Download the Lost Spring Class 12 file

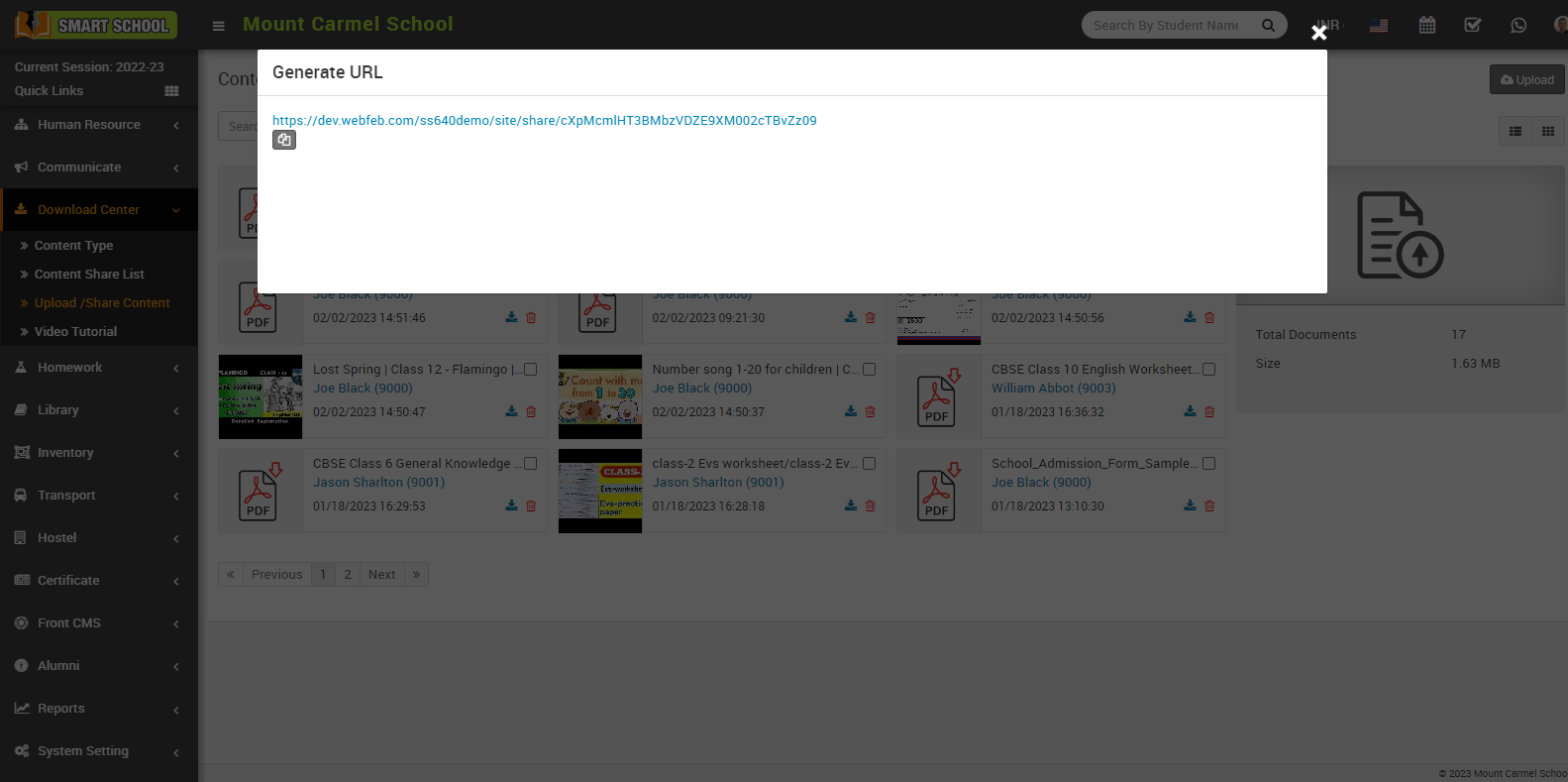pyautogui.click(x=511, y=411)
